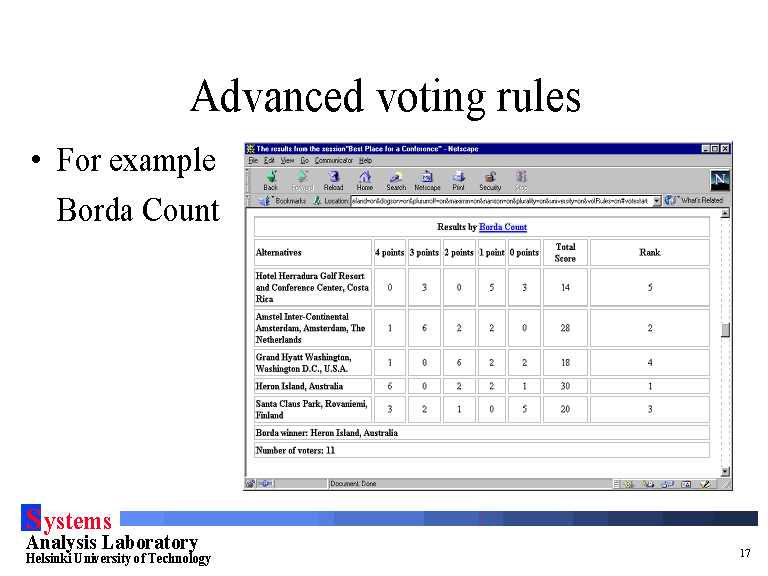Viewport: 768px width, 576px height.
Task: Click inside the Location address field
Action: pyautogui.click(x=500, y=201)
